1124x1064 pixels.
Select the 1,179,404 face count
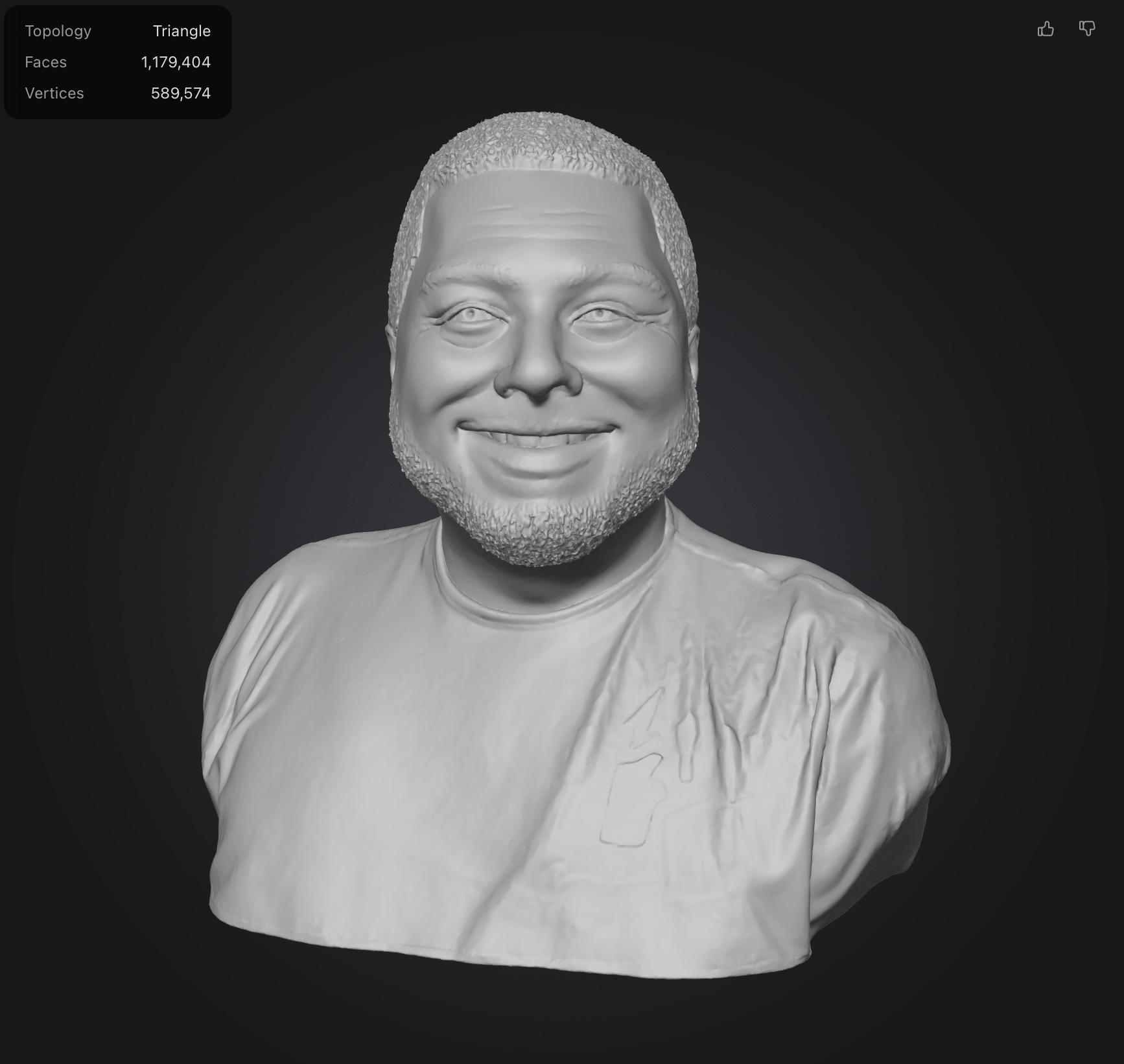click(x=176, y=62)
